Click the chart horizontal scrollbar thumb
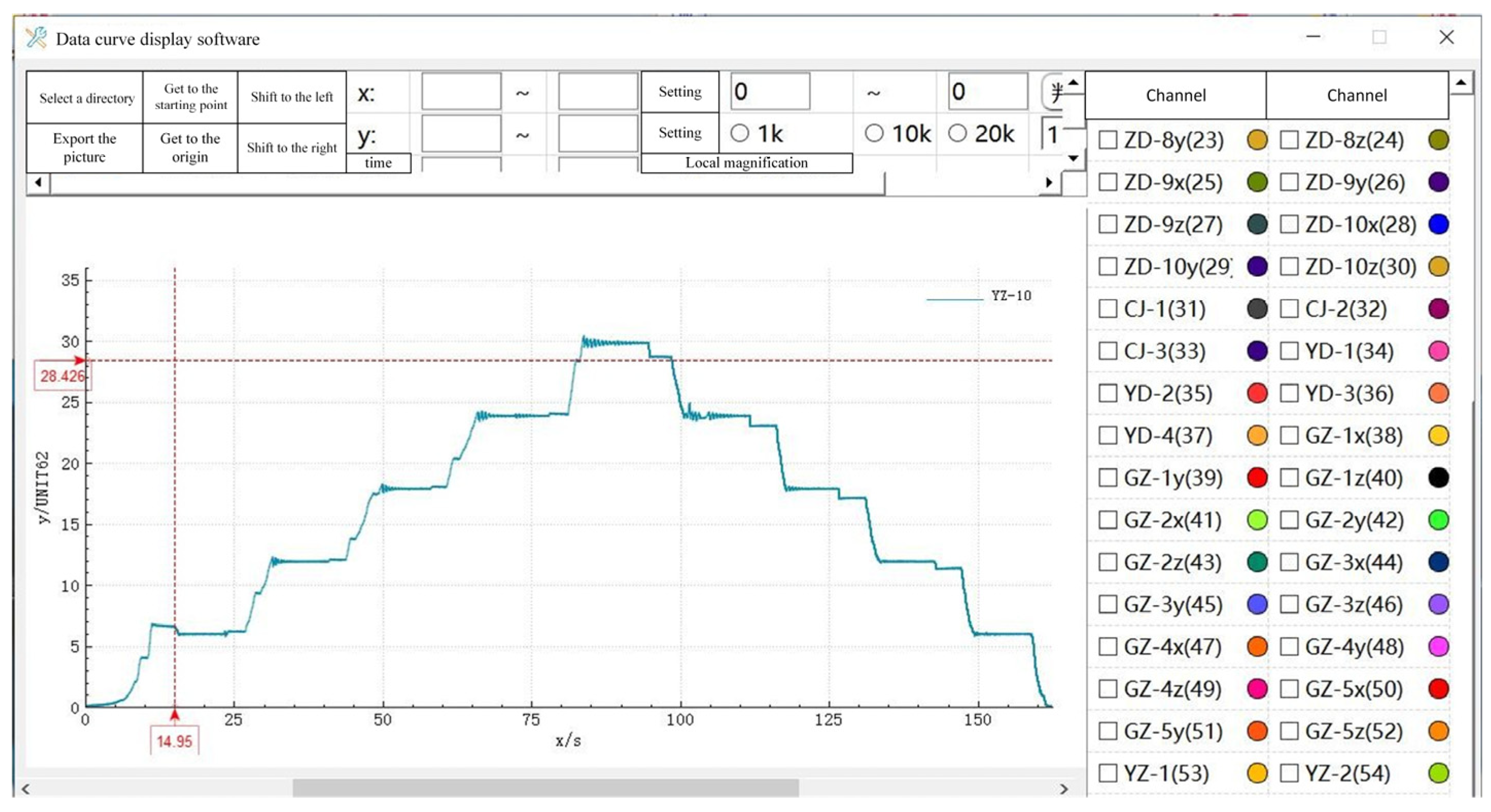This screenshot has width=1491, height=812. pos(545,788)
